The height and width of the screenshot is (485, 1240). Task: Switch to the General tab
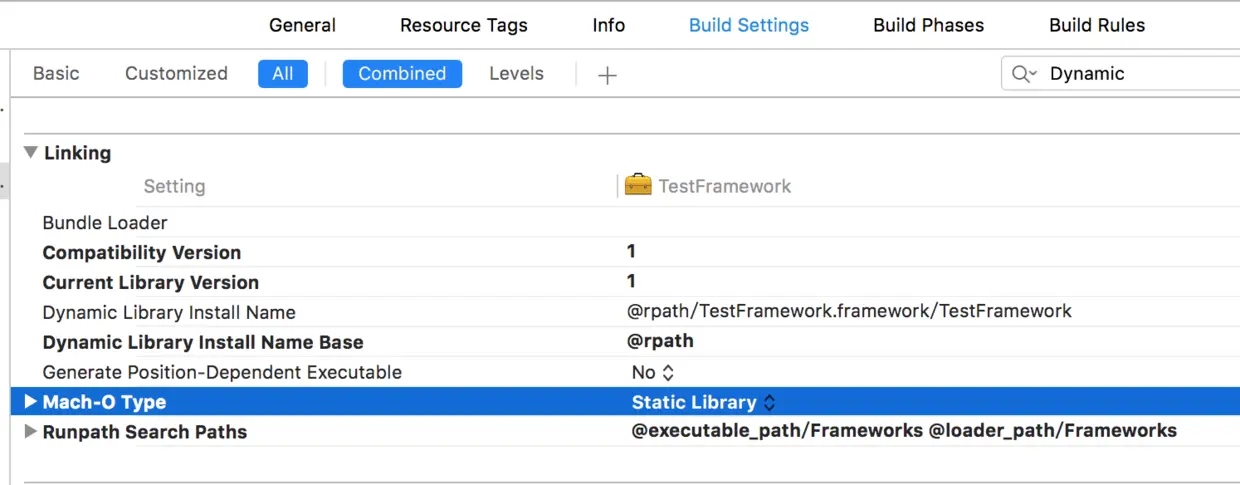click(x=302, y=25)
